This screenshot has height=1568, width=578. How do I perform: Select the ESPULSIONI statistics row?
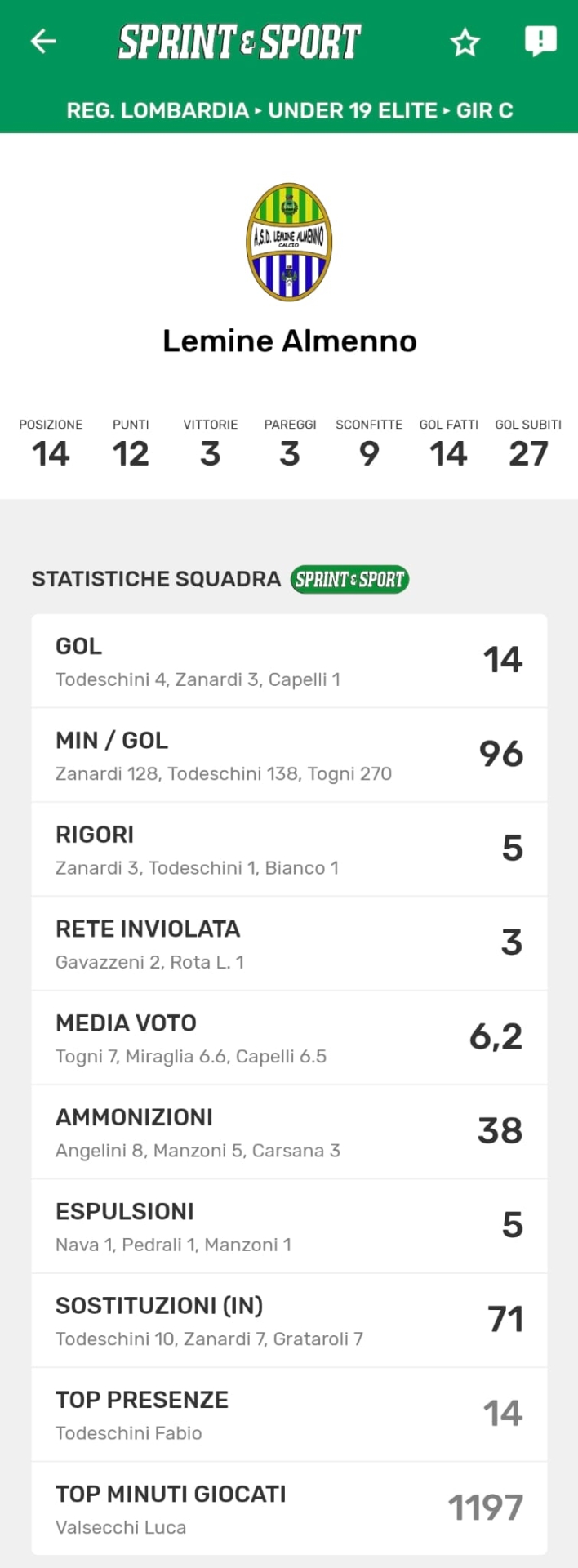pos(289,1226)
